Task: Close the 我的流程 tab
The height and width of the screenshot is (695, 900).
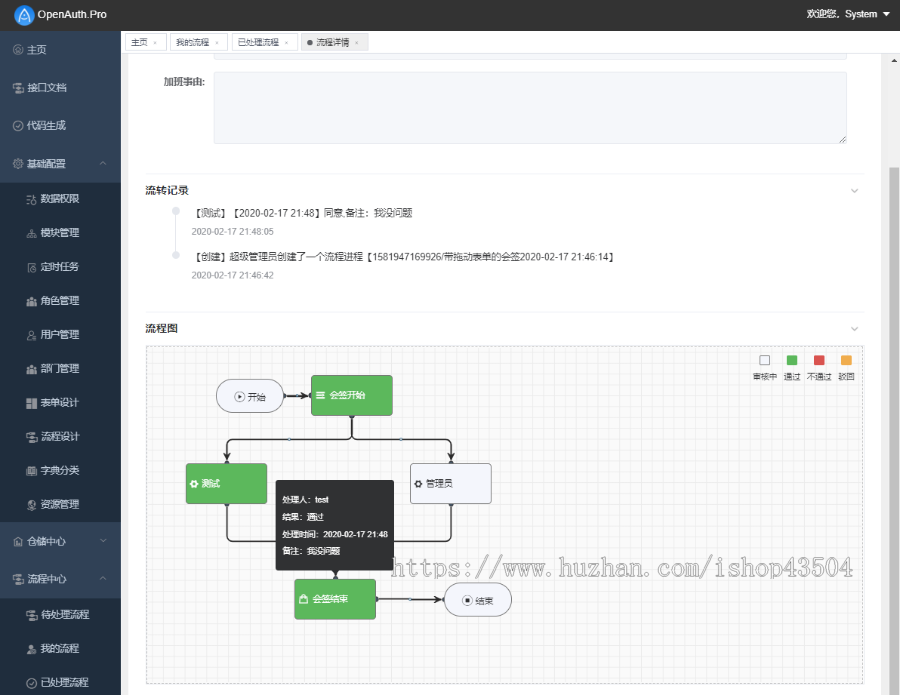Action: 216,42
